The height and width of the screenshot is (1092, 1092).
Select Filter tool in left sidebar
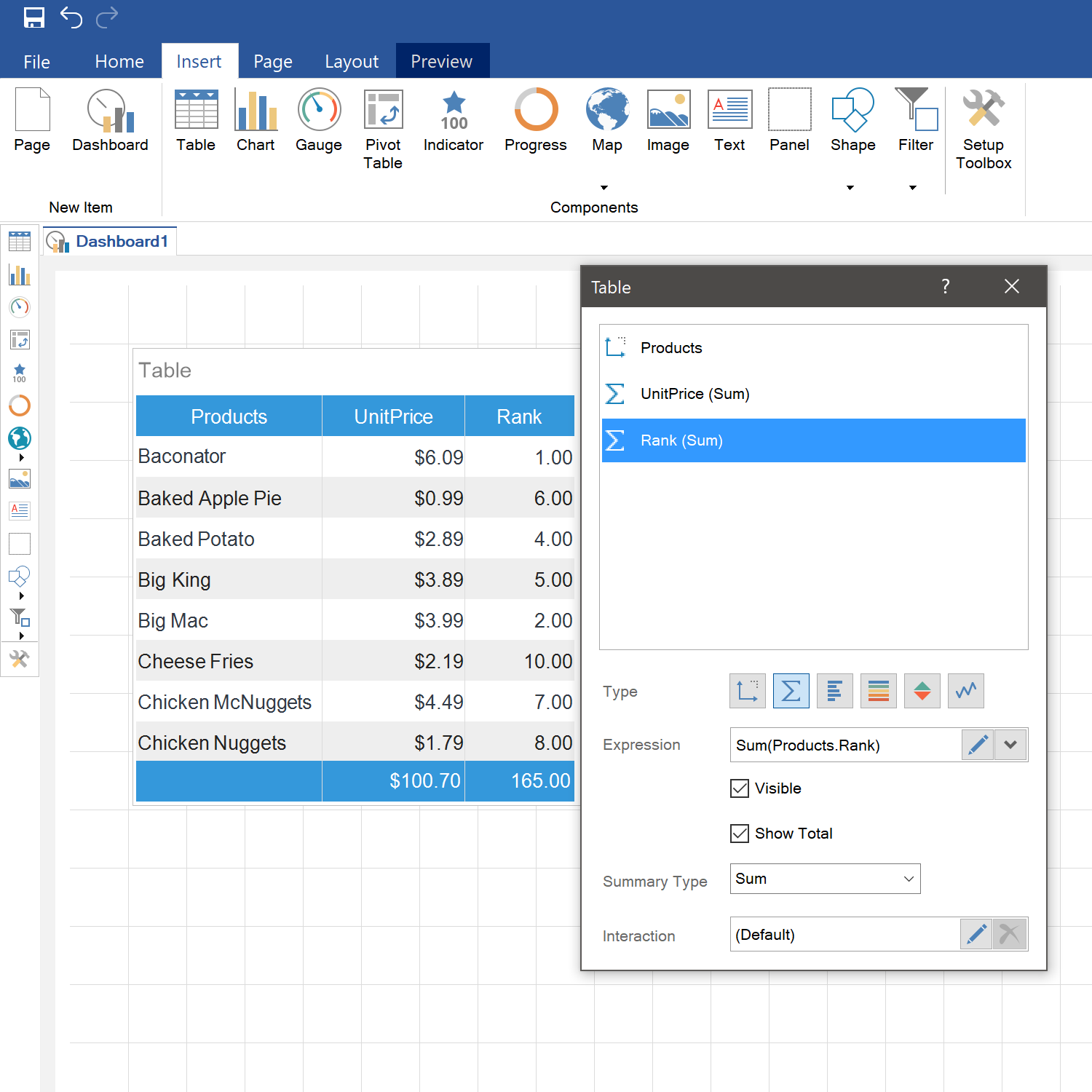point(20,617)
